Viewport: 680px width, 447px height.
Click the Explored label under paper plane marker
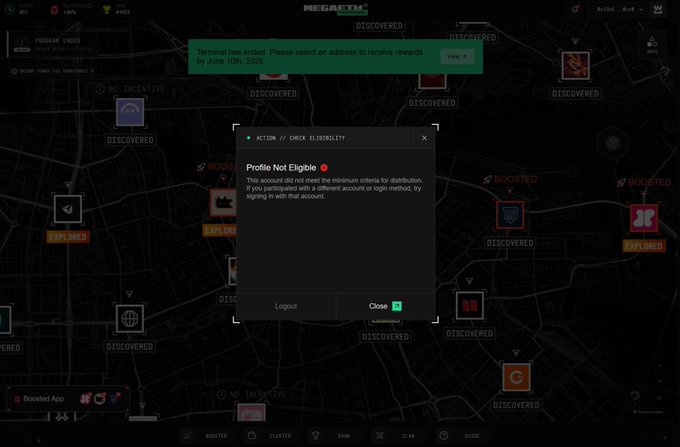[68, 237]
